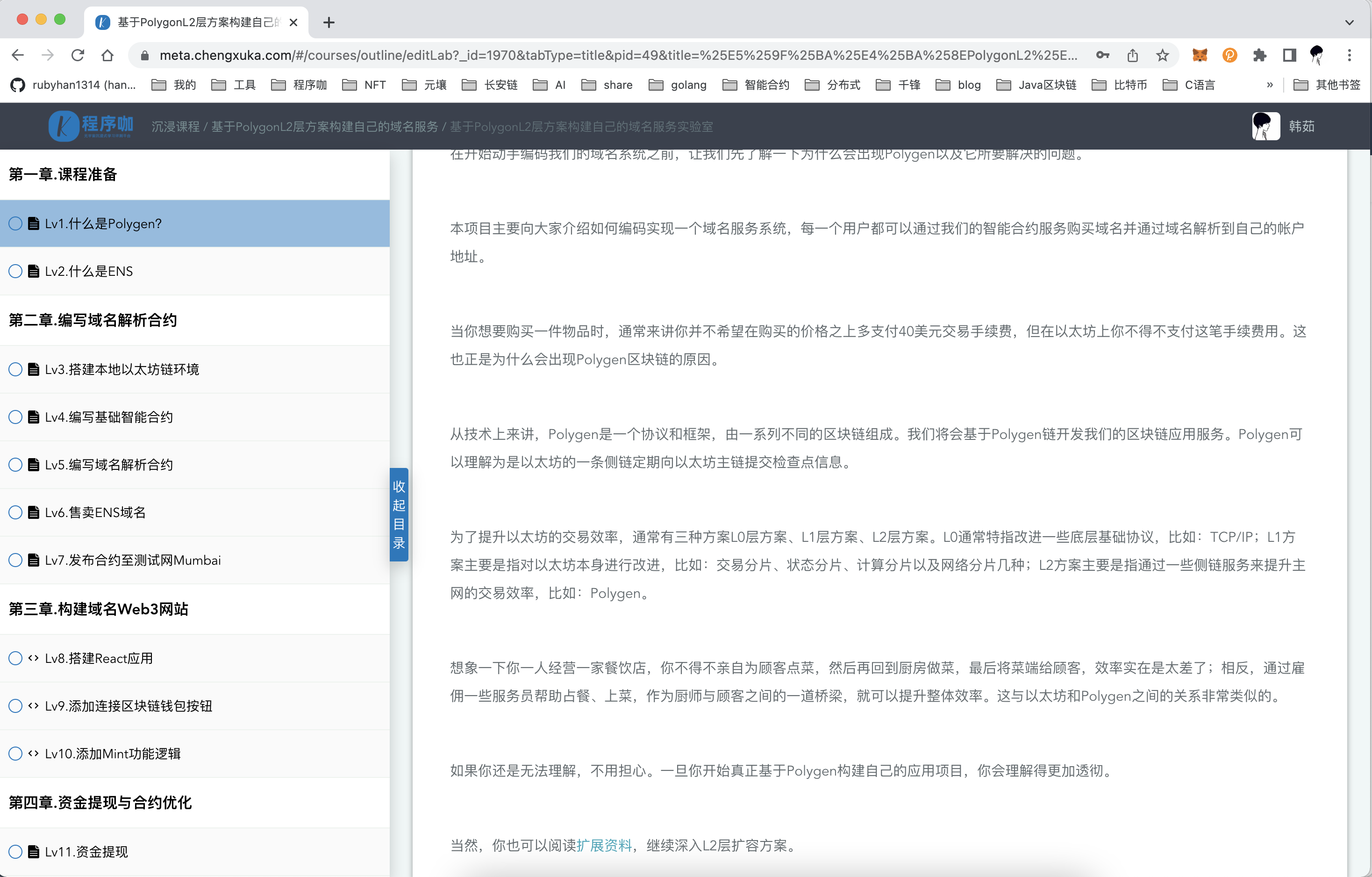
Task: Open the 其他书签 folder
Action: (1327, 85)
